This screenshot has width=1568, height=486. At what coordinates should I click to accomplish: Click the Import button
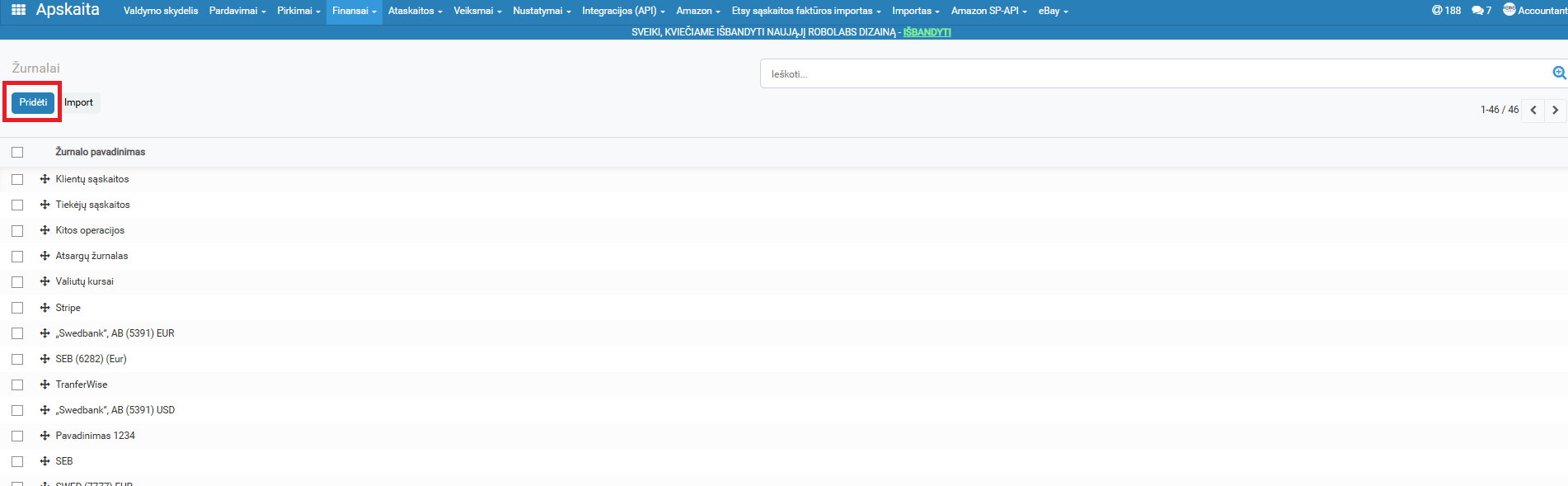click(78, 102)
